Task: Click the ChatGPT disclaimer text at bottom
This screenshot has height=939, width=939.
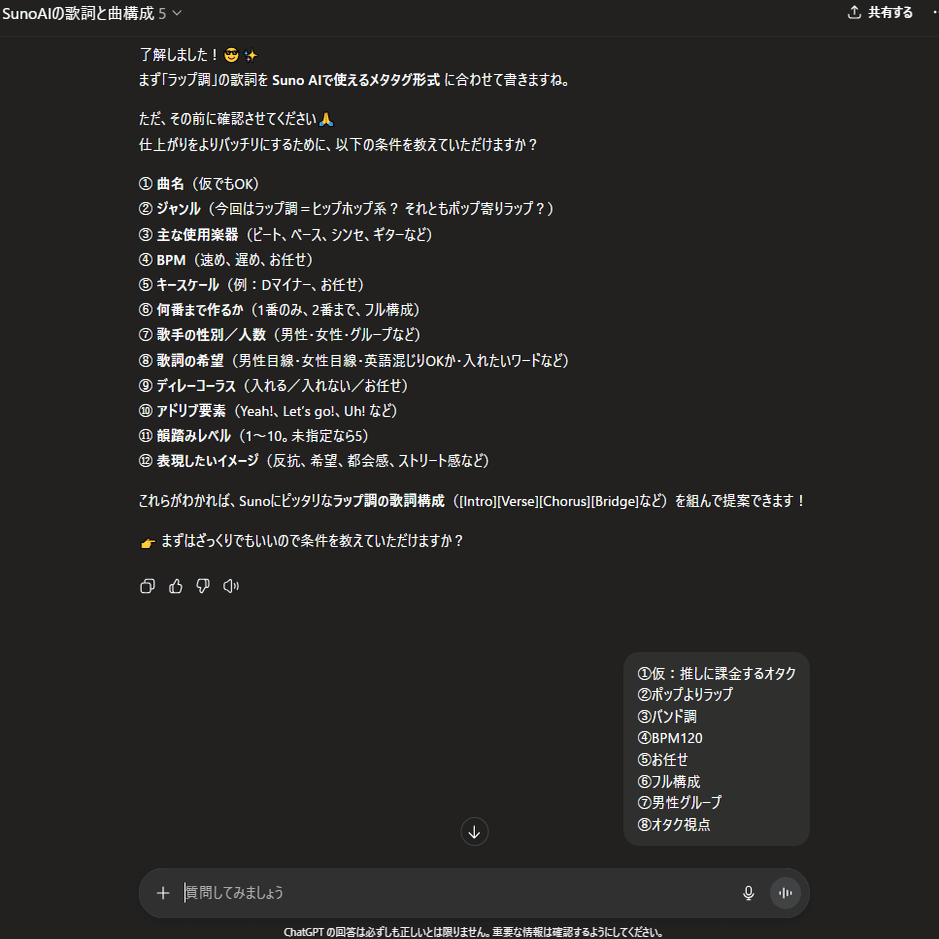Action: [x=473, y=932]
